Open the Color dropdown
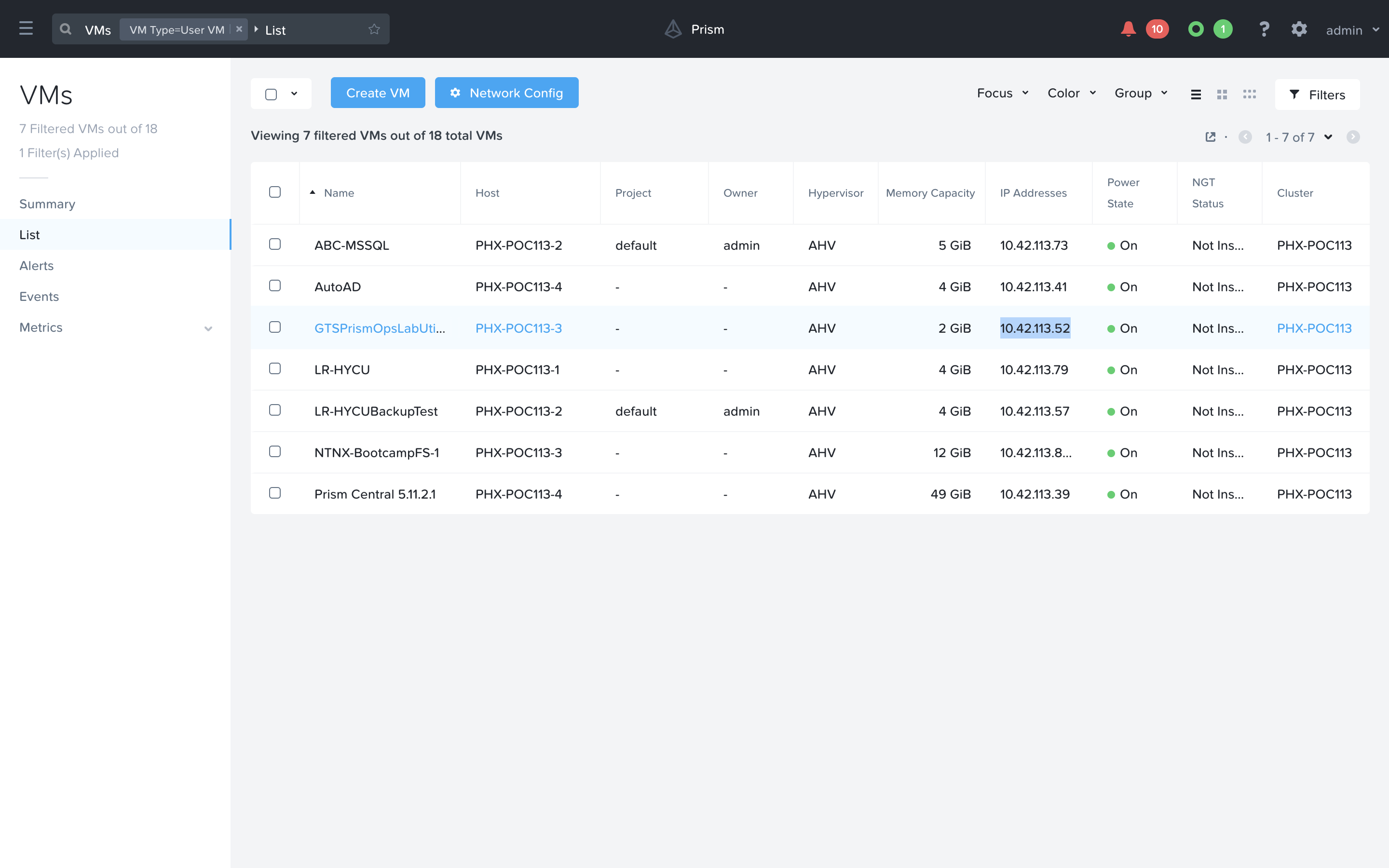Screen dimensions: 1389x868 tap(1072, 93)
